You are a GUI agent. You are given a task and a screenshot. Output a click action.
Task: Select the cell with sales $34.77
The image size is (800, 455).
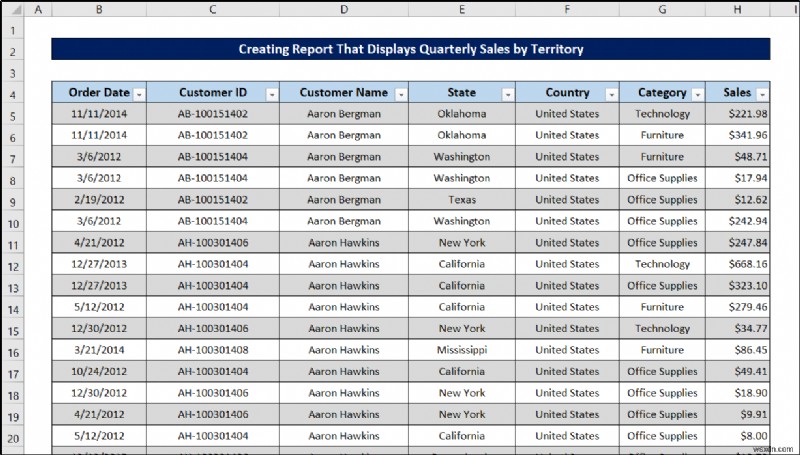pos(738,328)
